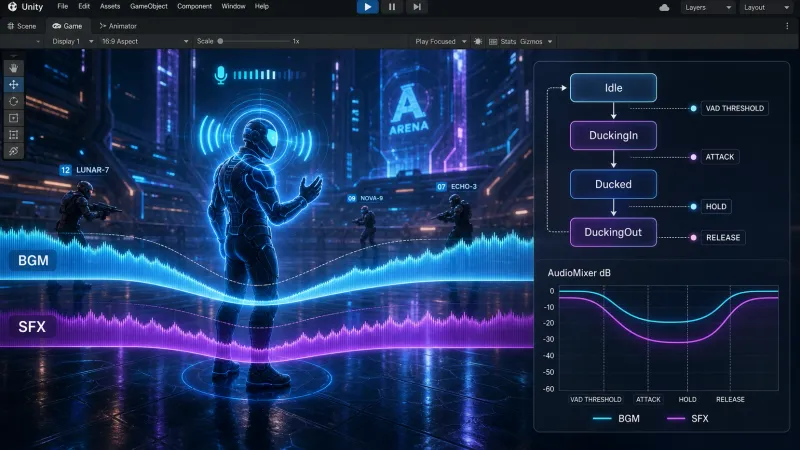Image resolution: width=800 pixels, height=450 pixels.
Task: Adjust the Scale slider handle
Action: pos(220,41)
